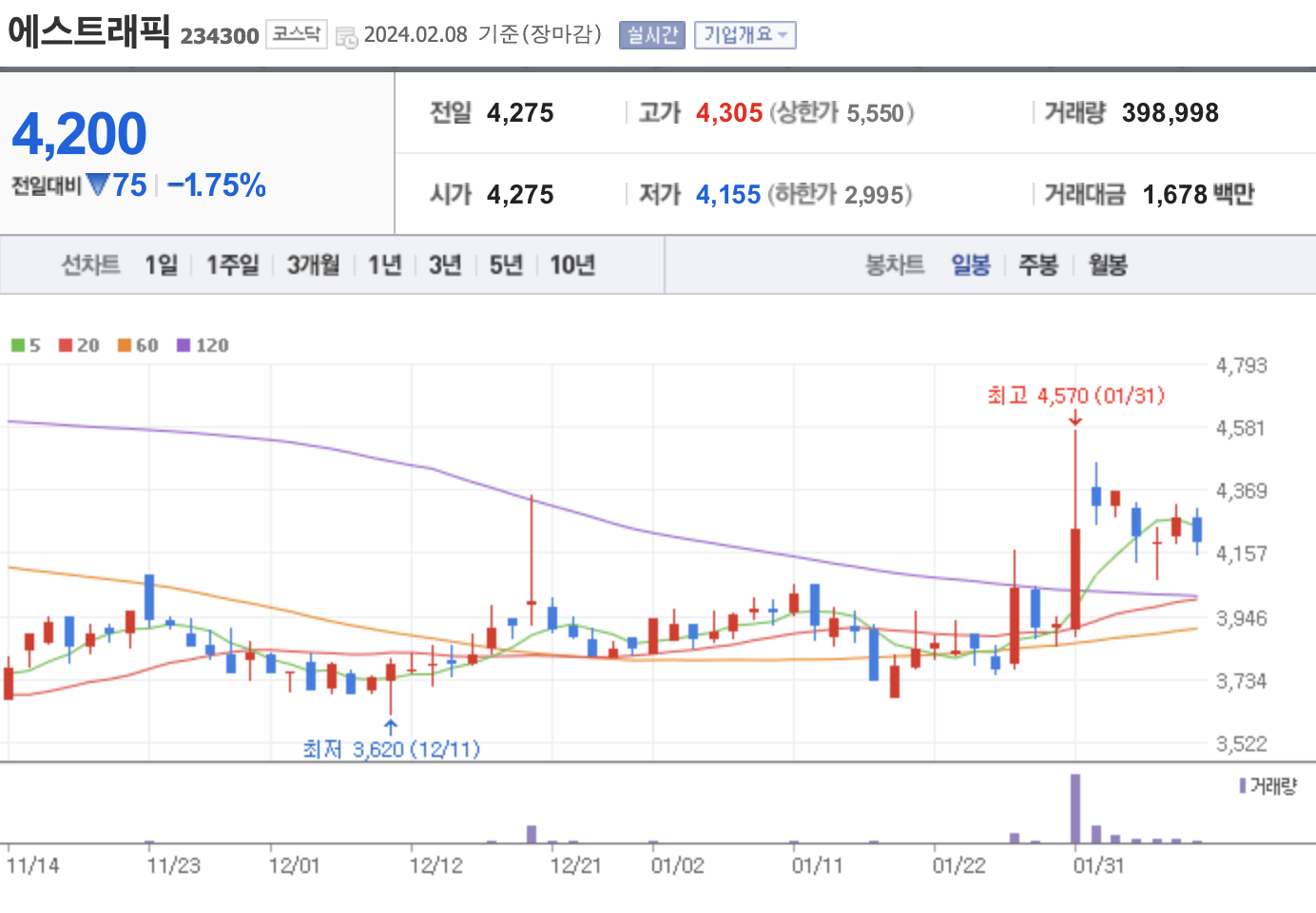This screenshot has height=913, width=1316.
Task: Select the 3개월 line chart tab
Action: pos(314,264)
